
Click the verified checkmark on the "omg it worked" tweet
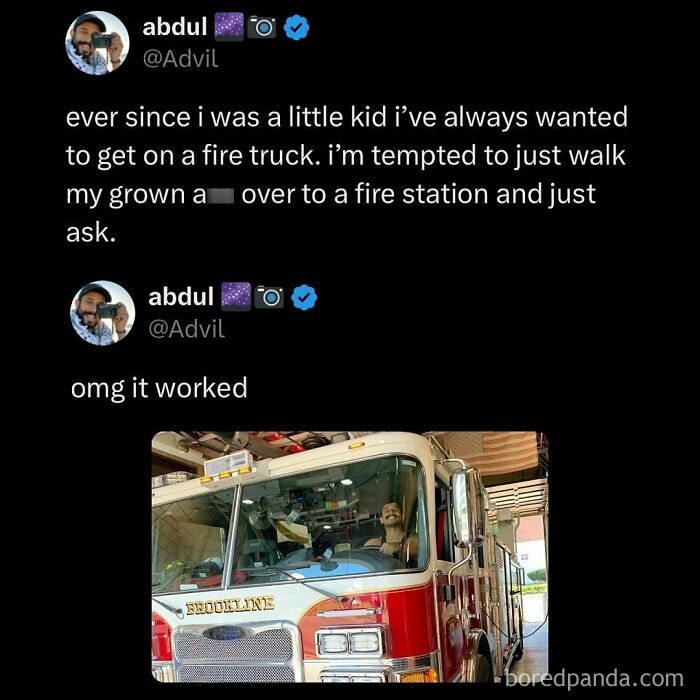304,297
